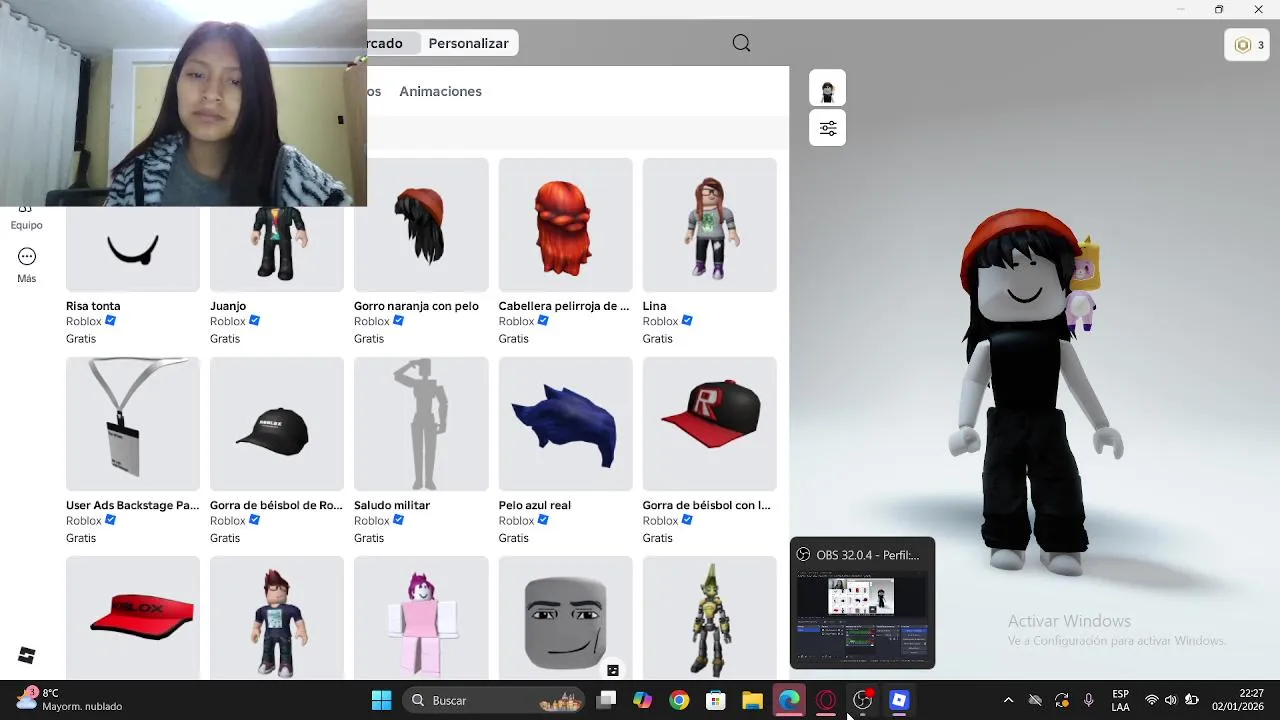Screen dimensions: 1280x720
Task: Click verified badge under Pelo azul real
Action: click(x=544, y=520)
